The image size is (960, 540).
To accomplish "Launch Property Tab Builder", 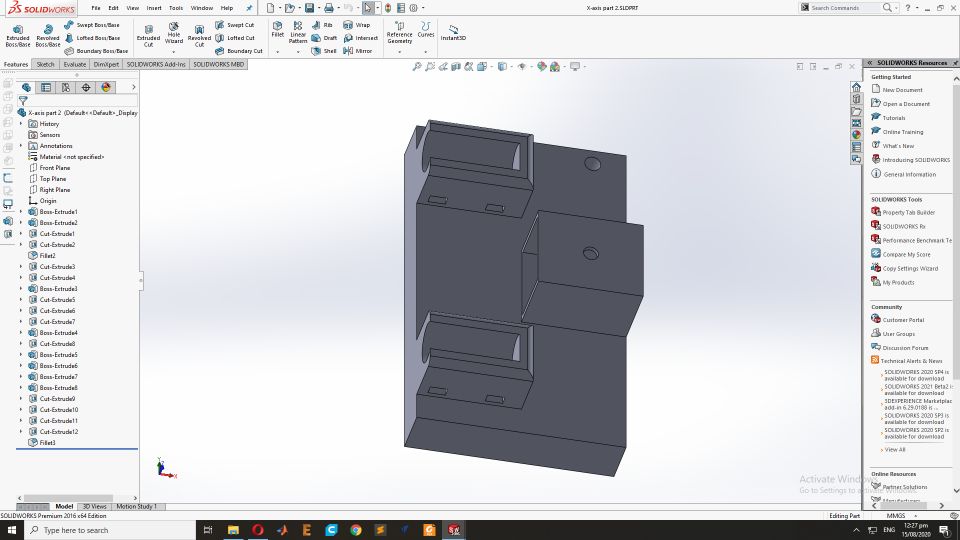I will pos(909,212).
